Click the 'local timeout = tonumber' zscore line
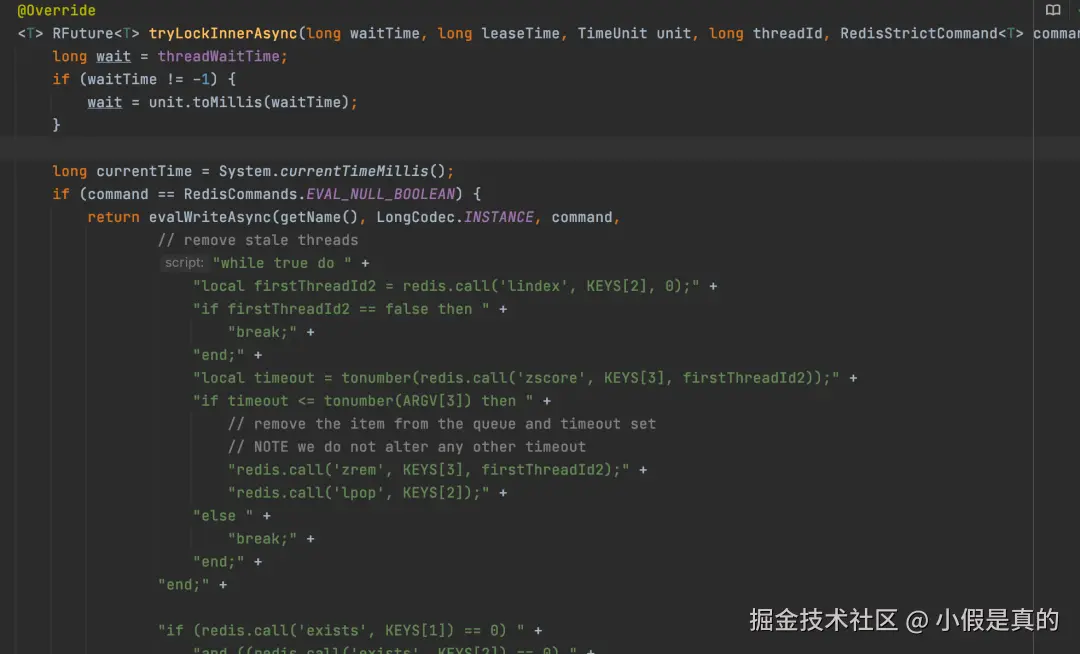1080x654 pixels. click(x=516, y=378)
